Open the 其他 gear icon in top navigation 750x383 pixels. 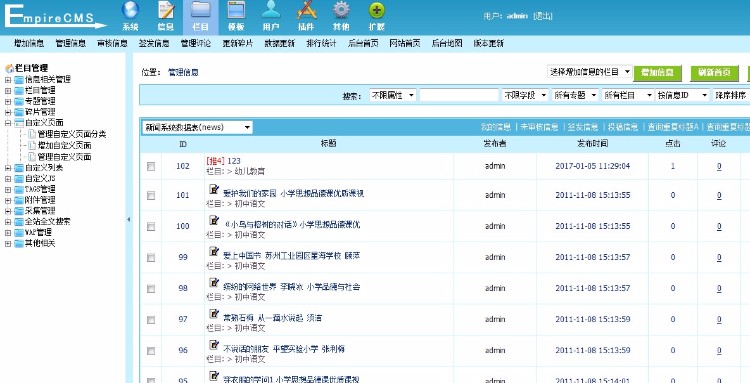pyautogui.click(x=341, y=10)
